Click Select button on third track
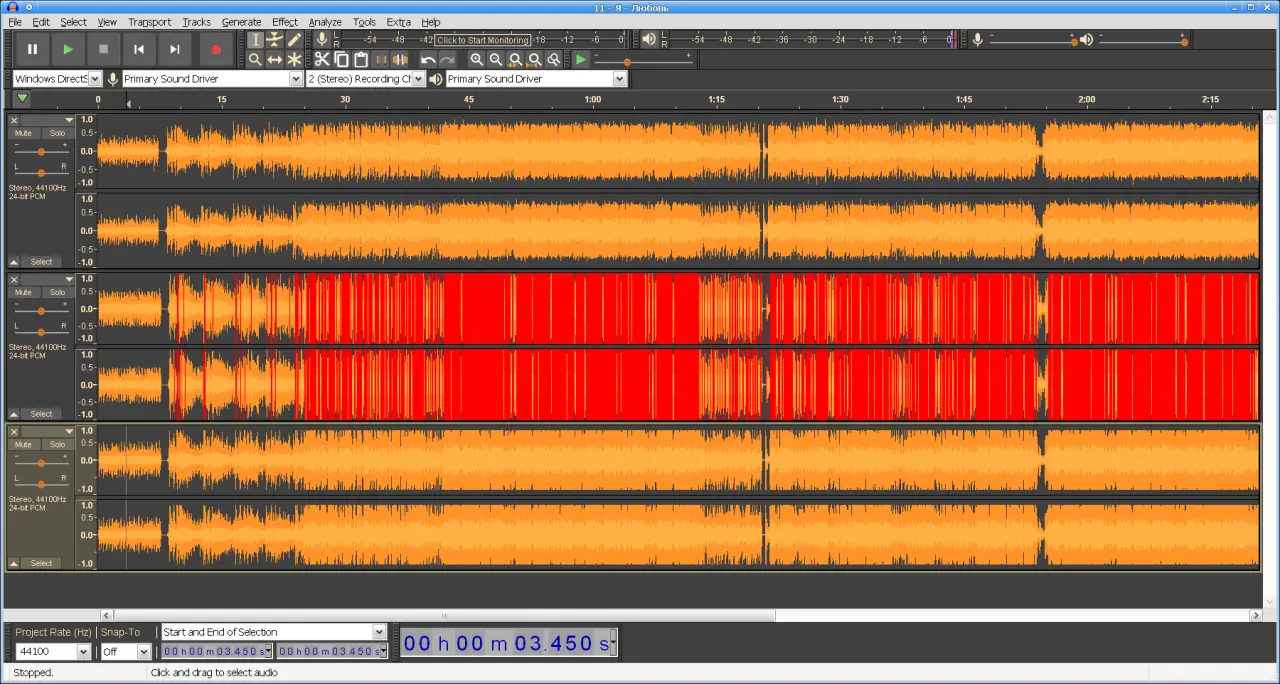Viewport: 1280px width, 684px height. [41, 563]
